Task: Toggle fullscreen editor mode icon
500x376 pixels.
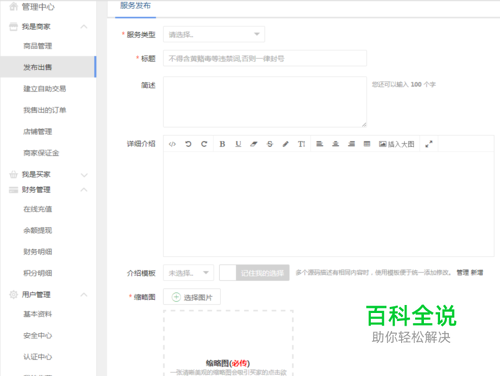Action: tap(429, 144)
